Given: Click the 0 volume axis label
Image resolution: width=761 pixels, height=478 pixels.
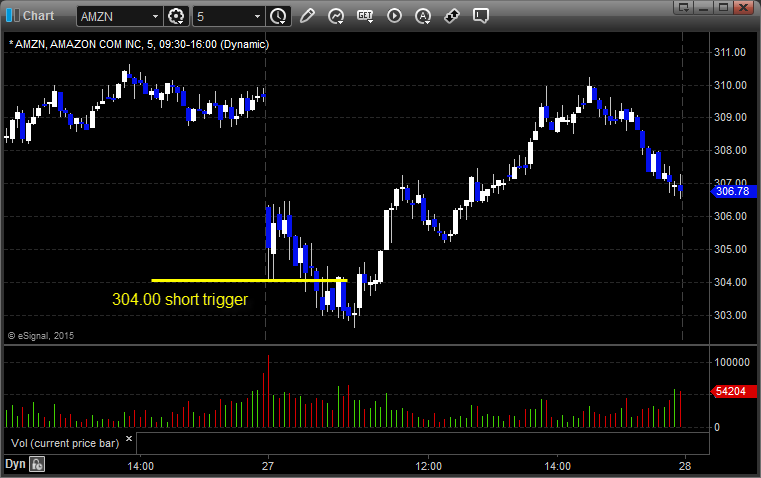Looking at the screenshot, I should [x=717, y=428].
